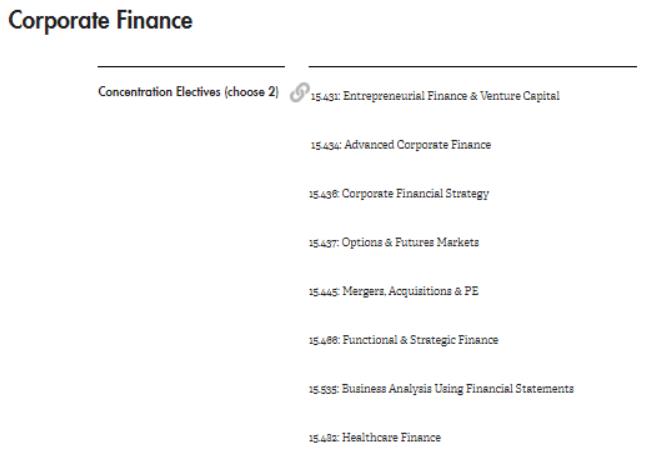Viewport: 653px width, 461px height.
Task: Select the Healthcare Finance course link
Action: 374,438
